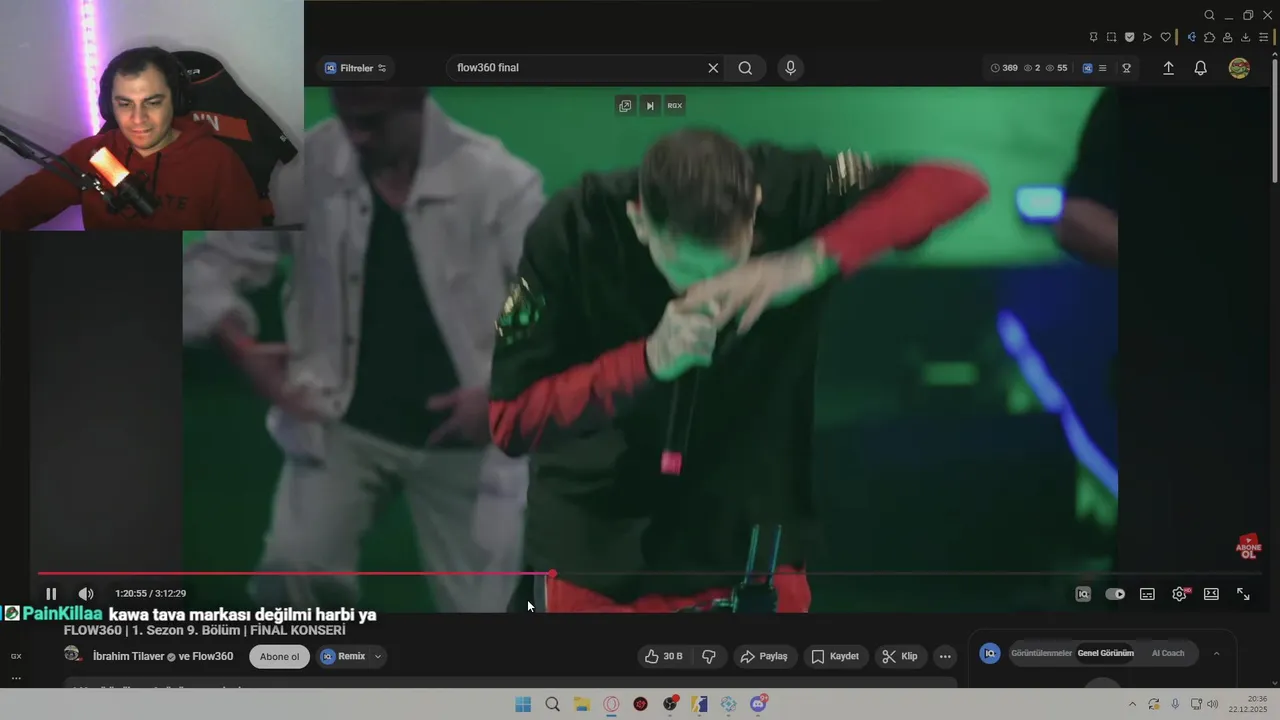Click the system volume tray icon
This screenshot has height=720, width=1280.
pos(1213,704)
